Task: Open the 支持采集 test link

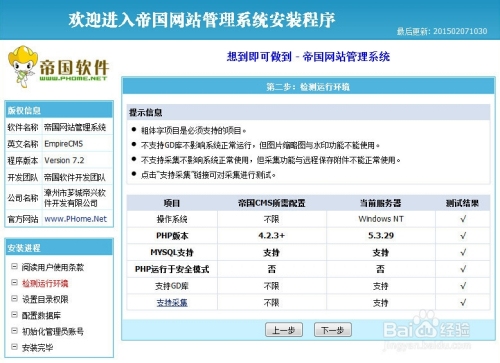Action: (x=172, y=303)
